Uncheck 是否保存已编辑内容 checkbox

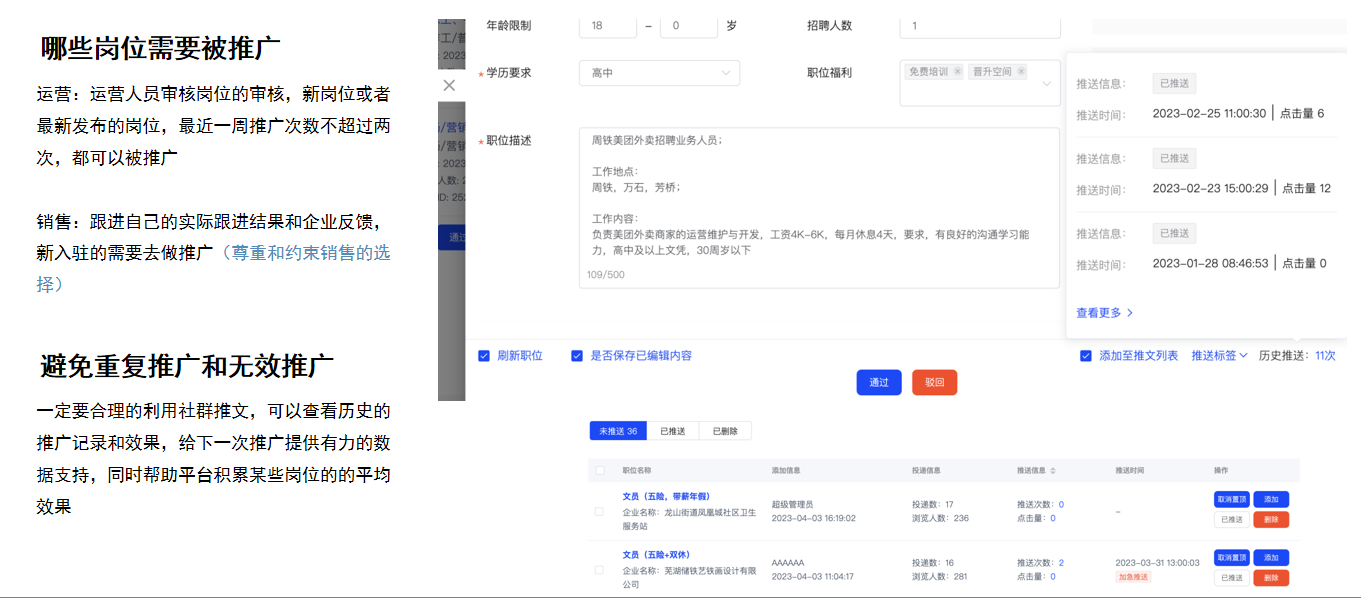tap(577, 355)
